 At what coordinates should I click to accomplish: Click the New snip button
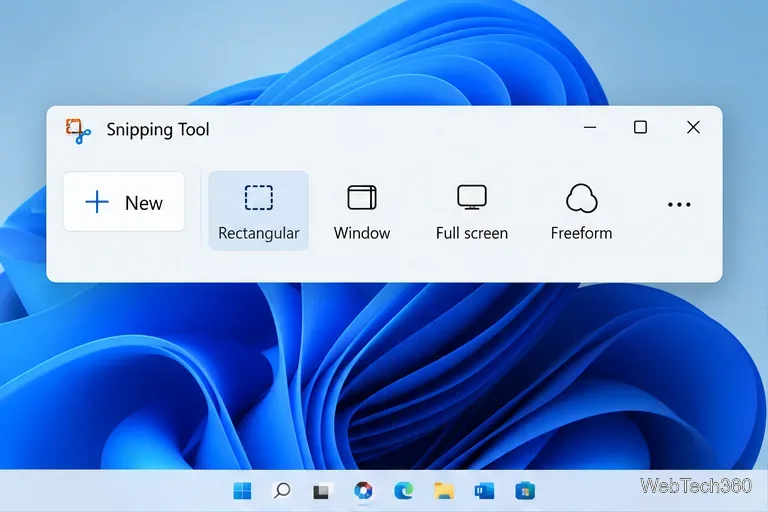coord(124,202)
